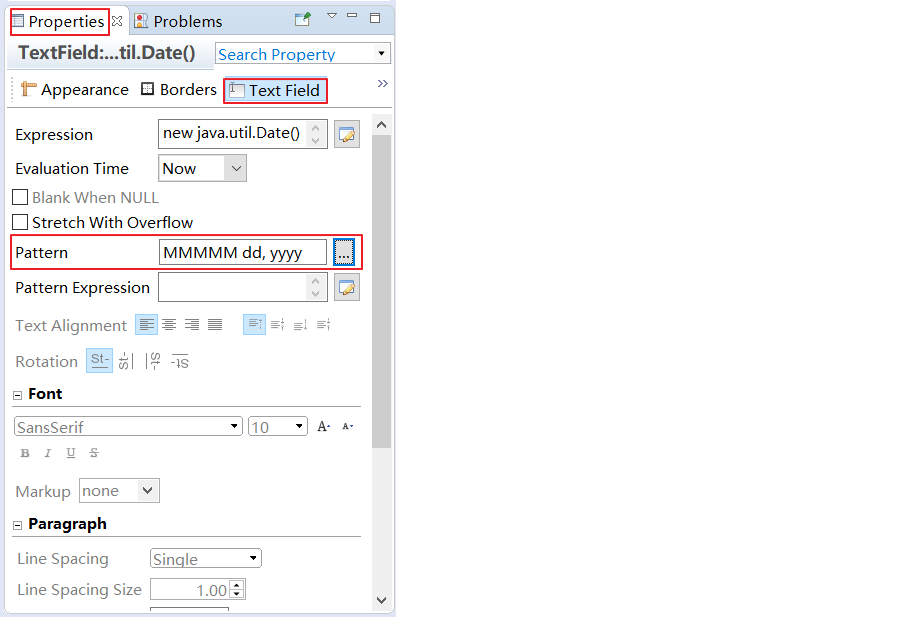
Task: Open the view menu triangle
Action: [x=332, y=16]
